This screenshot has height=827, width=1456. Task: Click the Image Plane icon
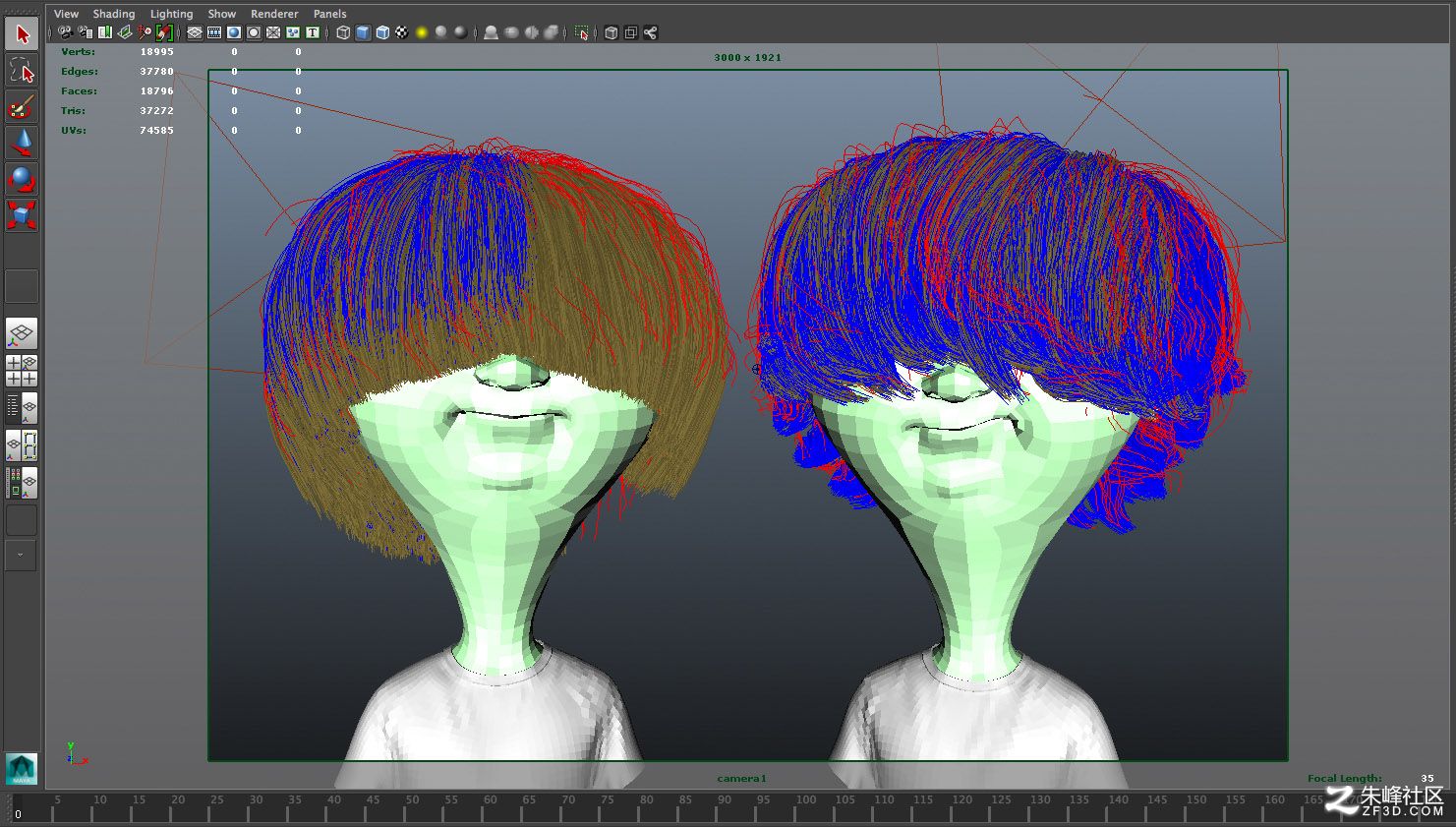(x=125, y=32)
